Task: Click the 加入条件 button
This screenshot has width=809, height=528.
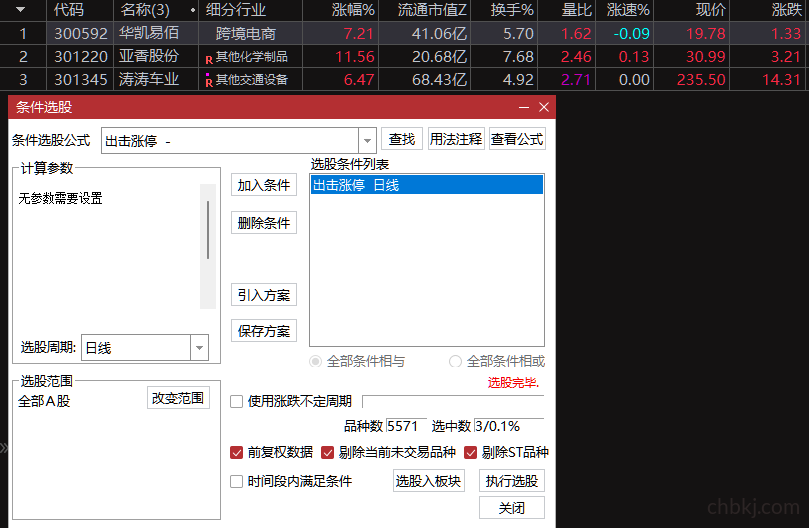Action: pyautogui.click(x=264, y=185)
